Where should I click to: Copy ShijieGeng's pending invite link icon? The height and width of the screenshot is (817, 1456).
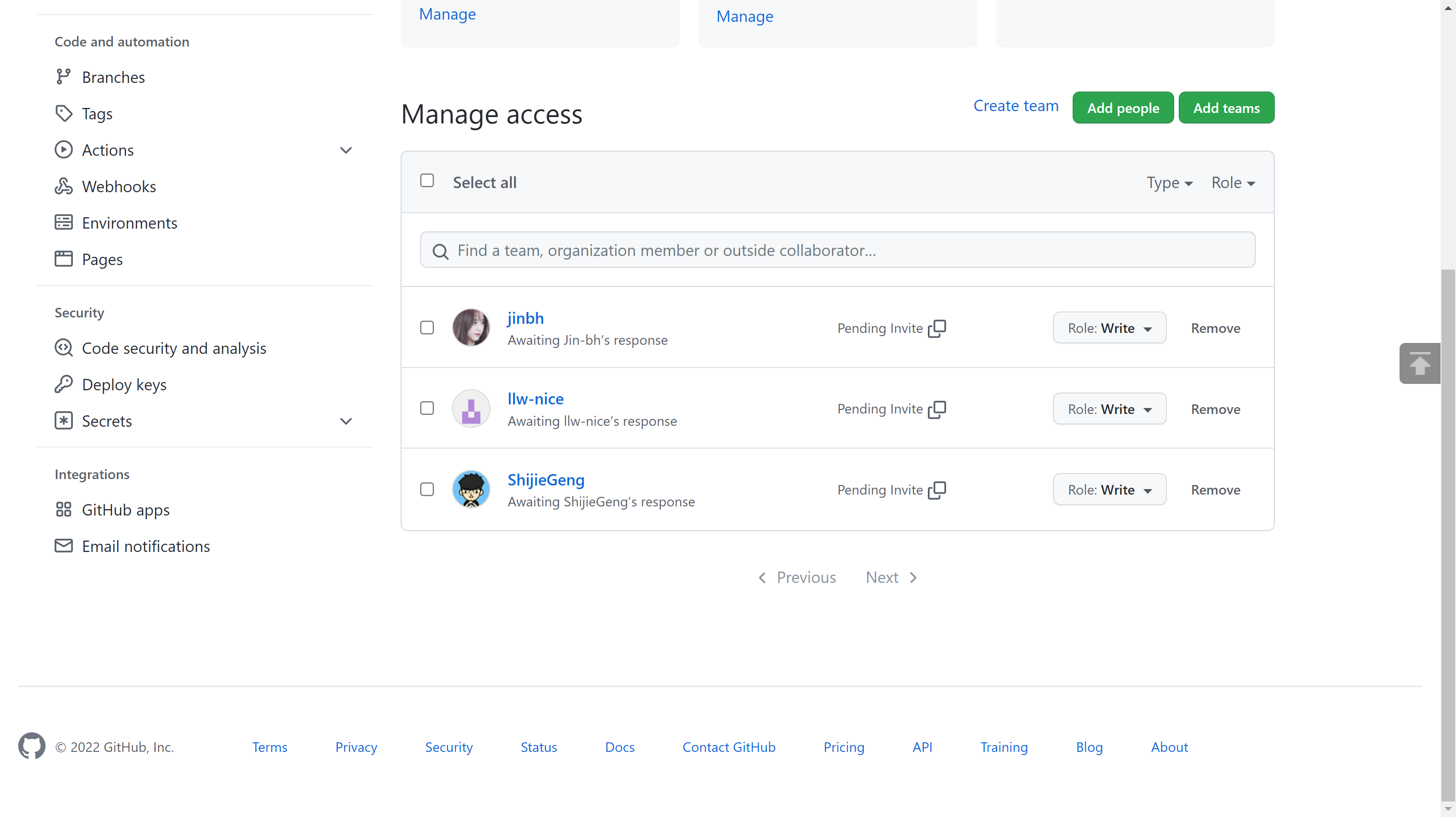click(937, 490)
